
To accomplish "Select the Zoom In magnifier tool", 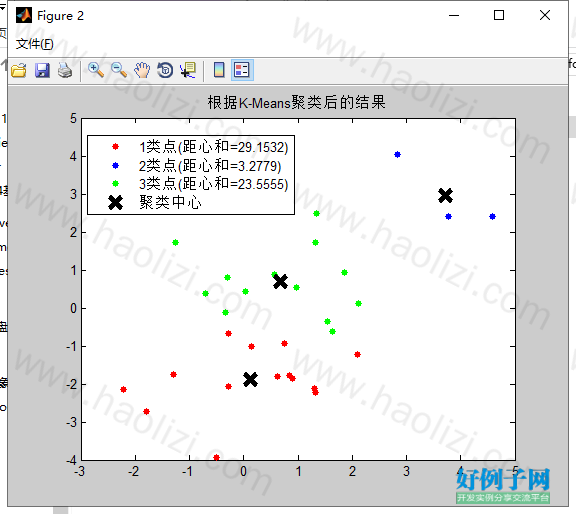I will (96, 70).
